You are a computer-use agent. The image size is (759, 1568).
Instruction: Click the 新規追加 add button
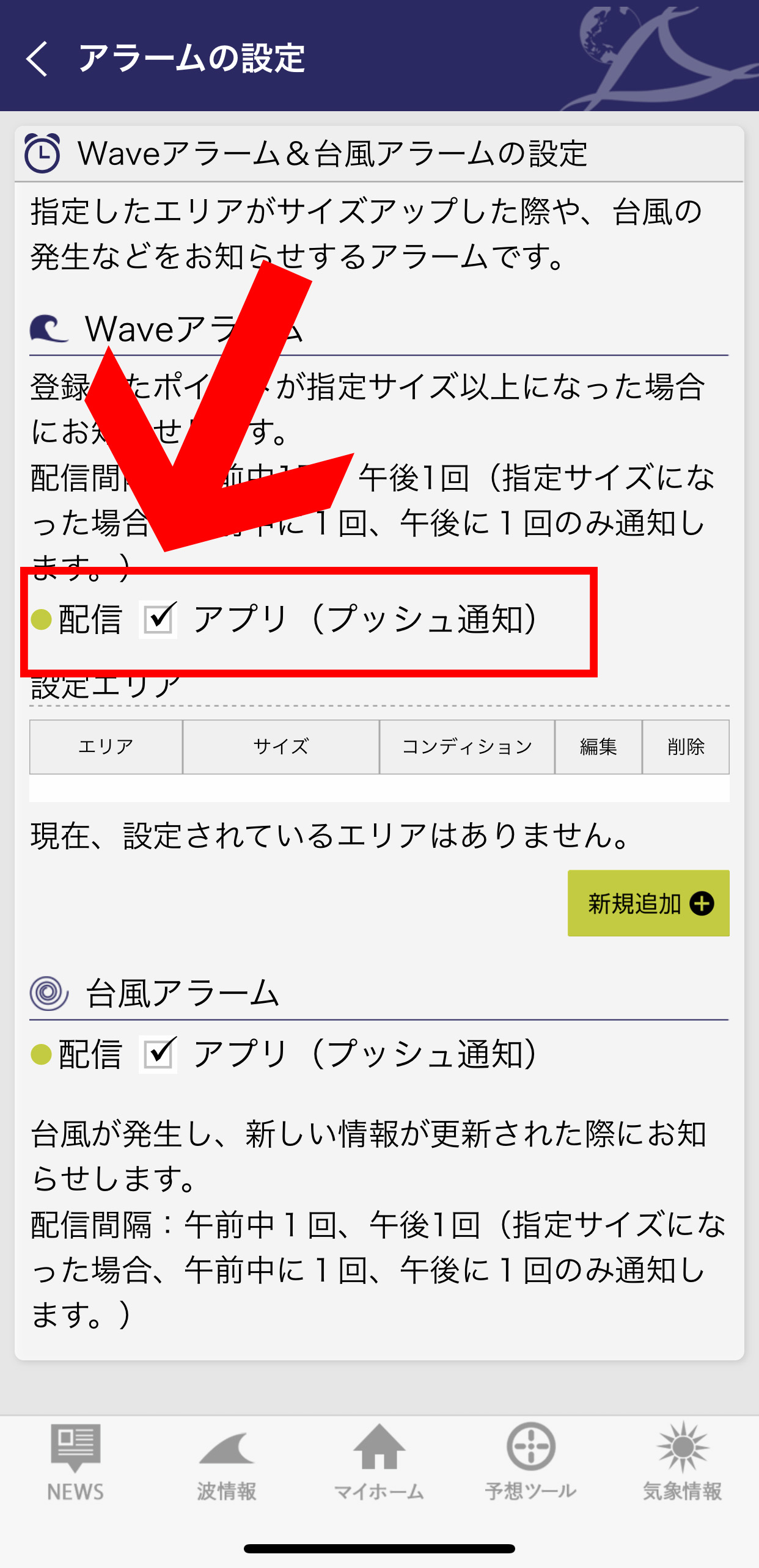pyautogui.click(x=648, y=903)
